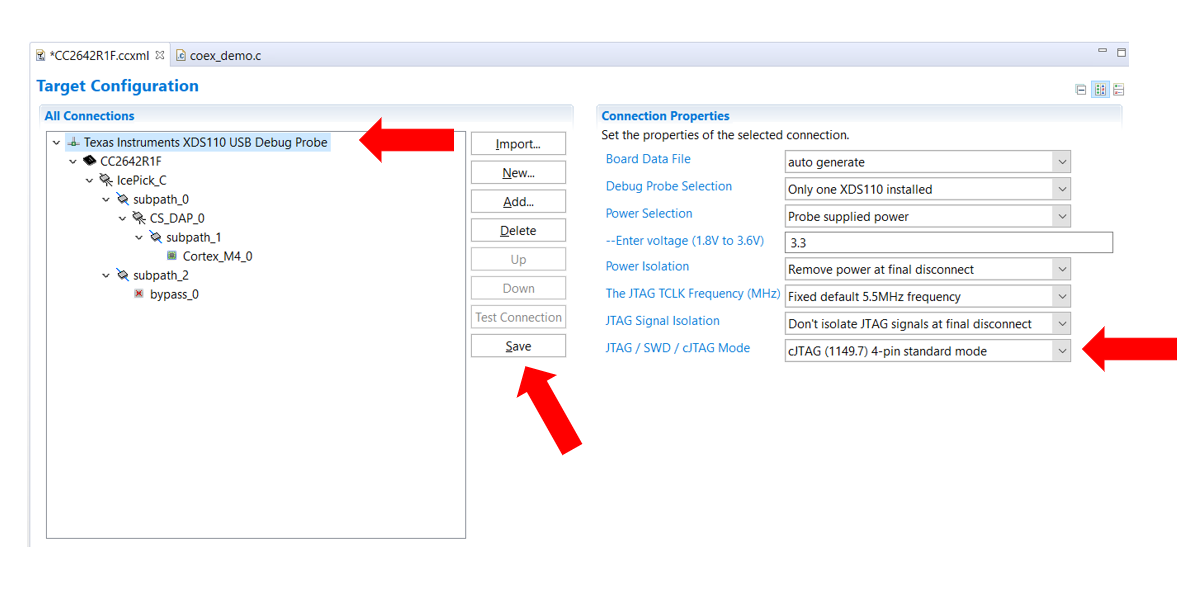Click the collapse properties view icon
Image resolution: width=1192 pixels, height=596 pixels.
(1081, 89)
